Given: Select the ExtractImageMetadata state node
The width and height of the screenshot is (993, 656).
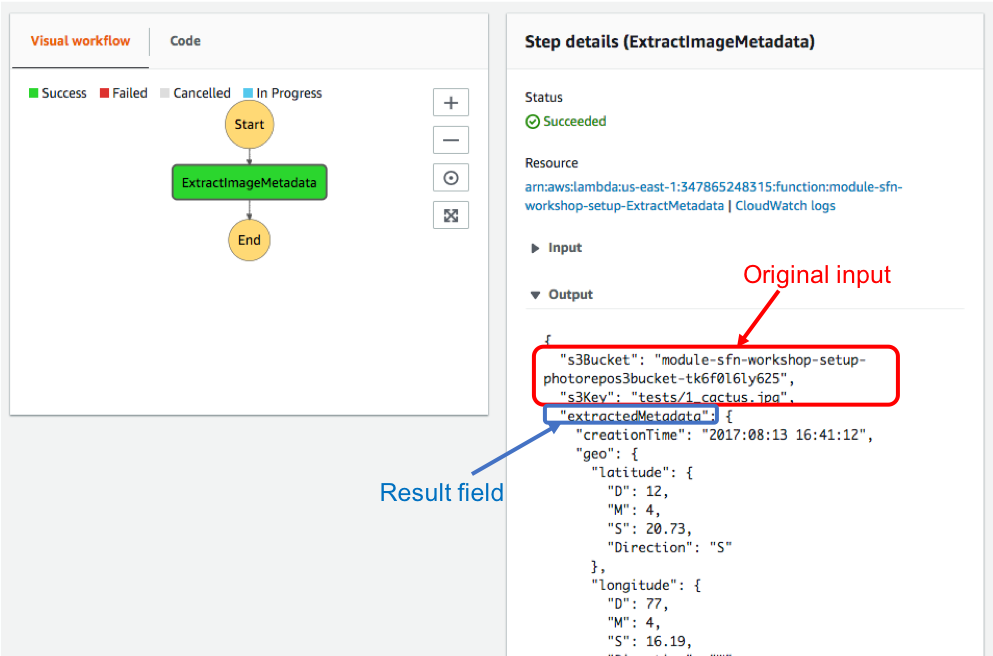Looking at the screenshot, I should pyautogui.click(x=250, y=182).
